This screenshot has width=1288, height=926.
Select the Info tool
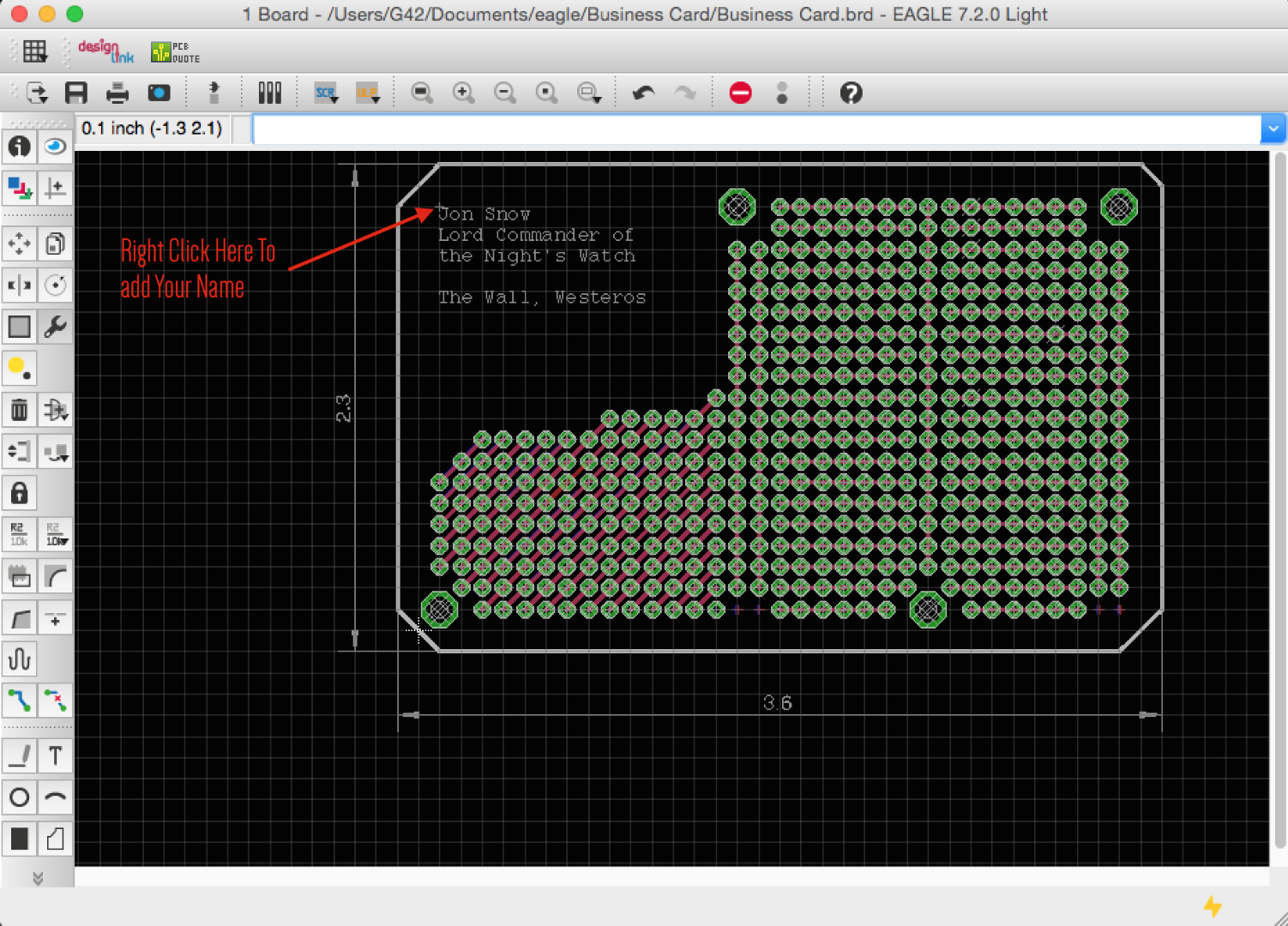pos(19,147)
